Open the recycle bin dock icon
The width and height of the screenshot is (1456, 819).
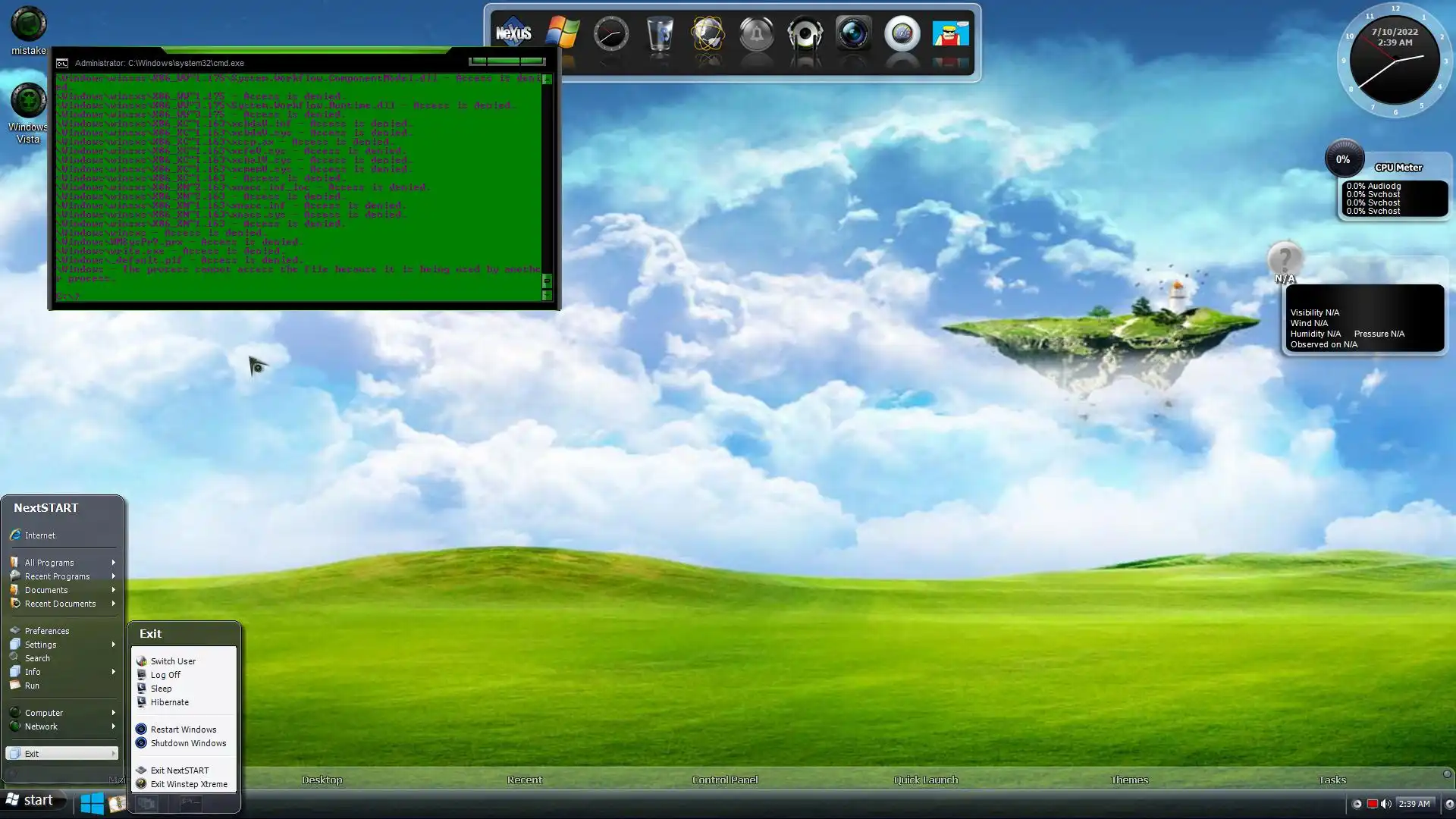(660, 34)
